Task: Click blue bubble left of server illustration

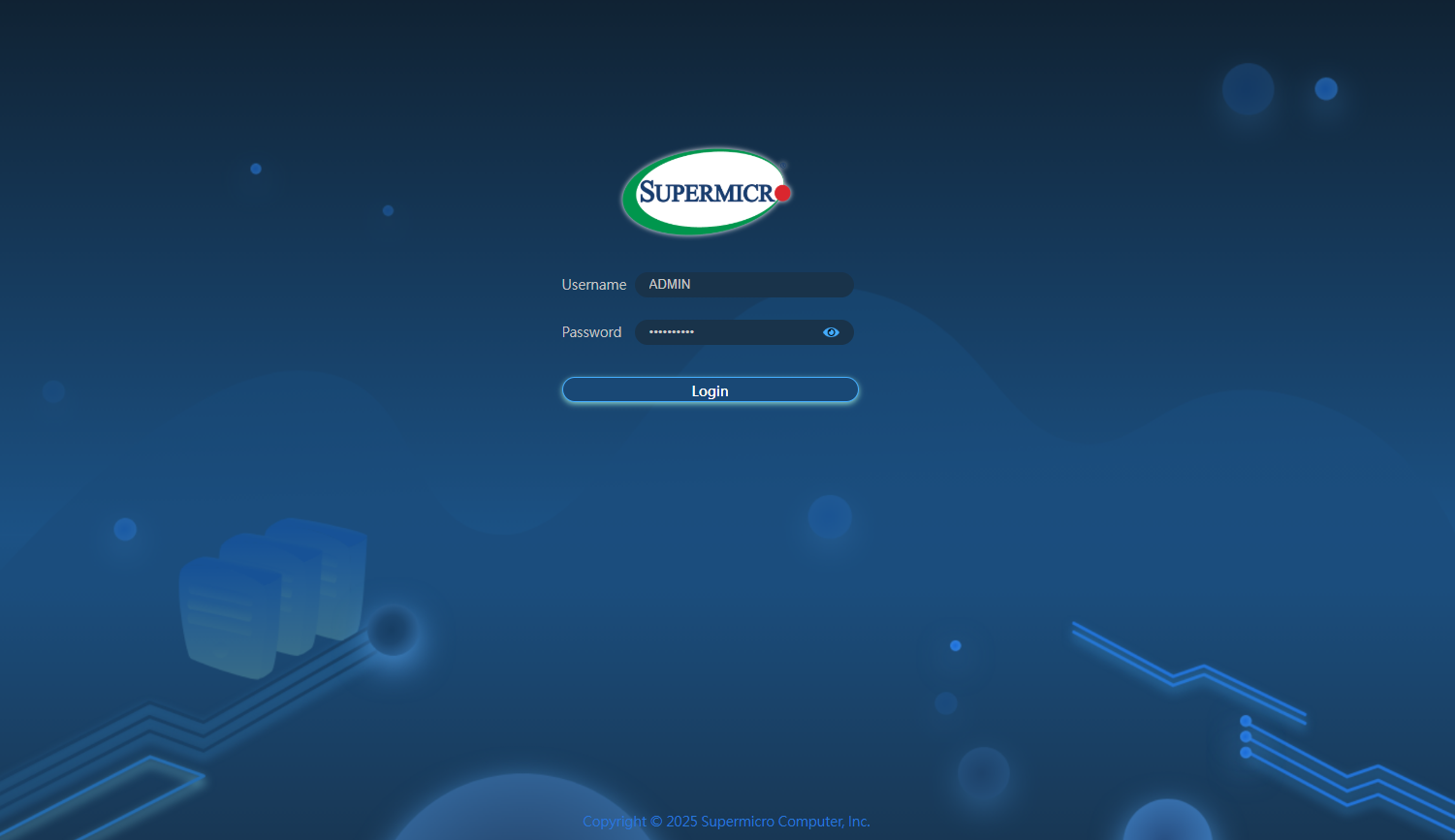Action: click(x=125, y=529)
